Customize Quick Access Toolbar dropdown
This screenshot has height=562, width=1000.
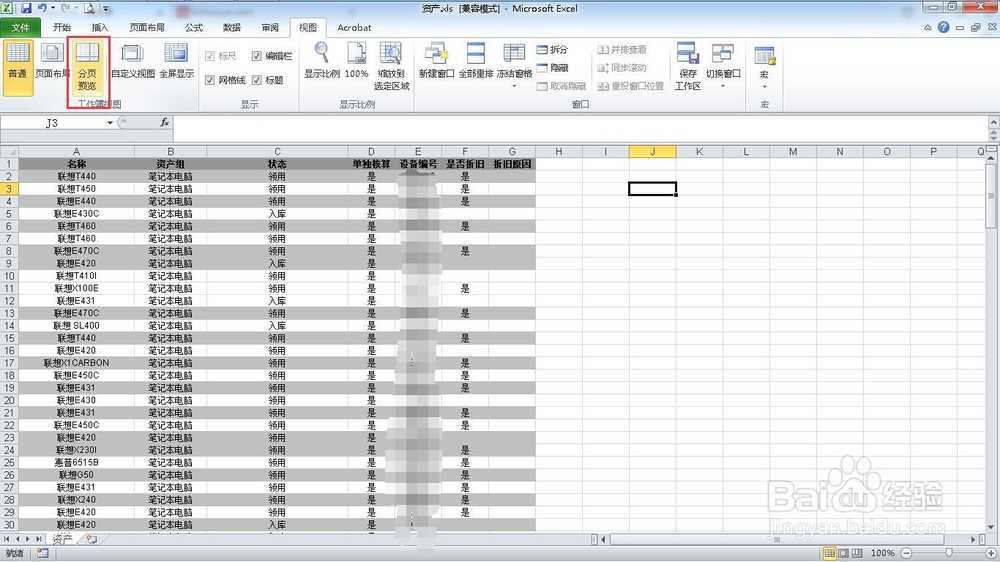click(106, 9)
